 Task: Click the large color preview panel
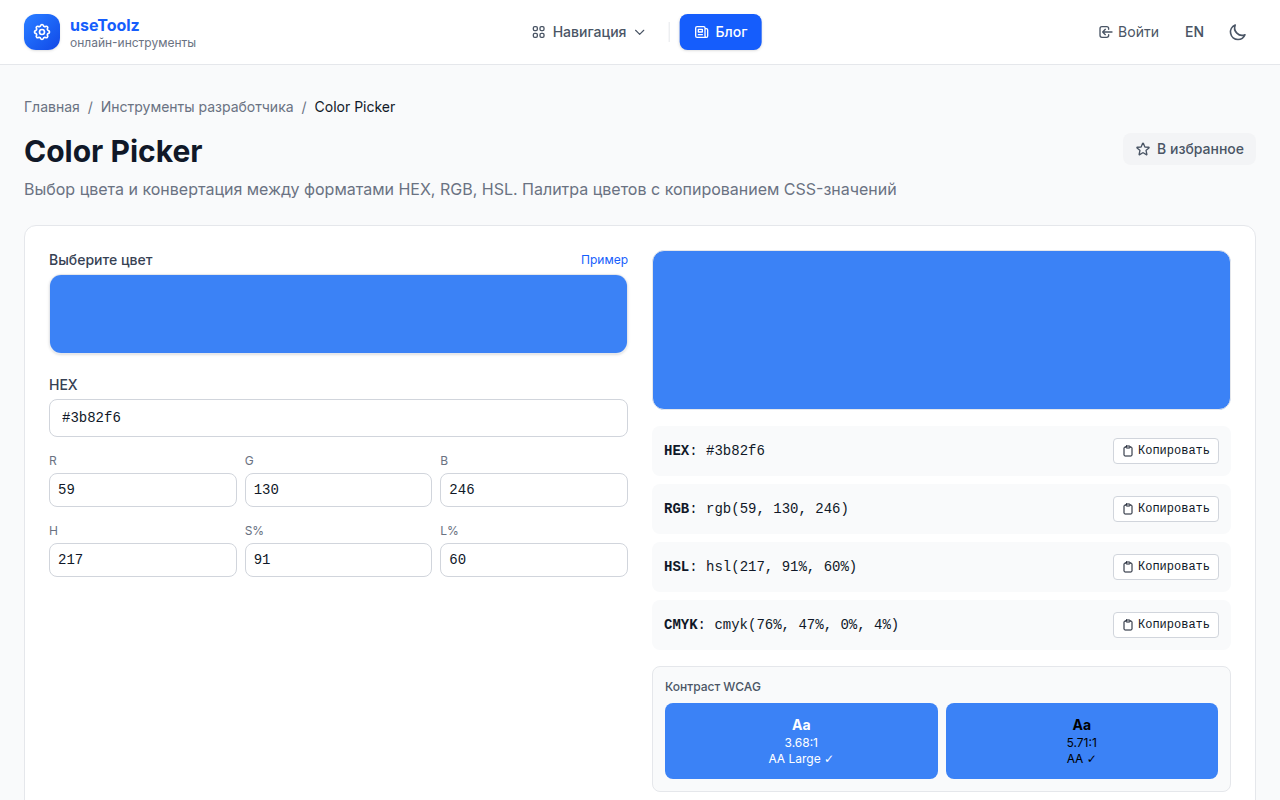click(x=941, y=330)
